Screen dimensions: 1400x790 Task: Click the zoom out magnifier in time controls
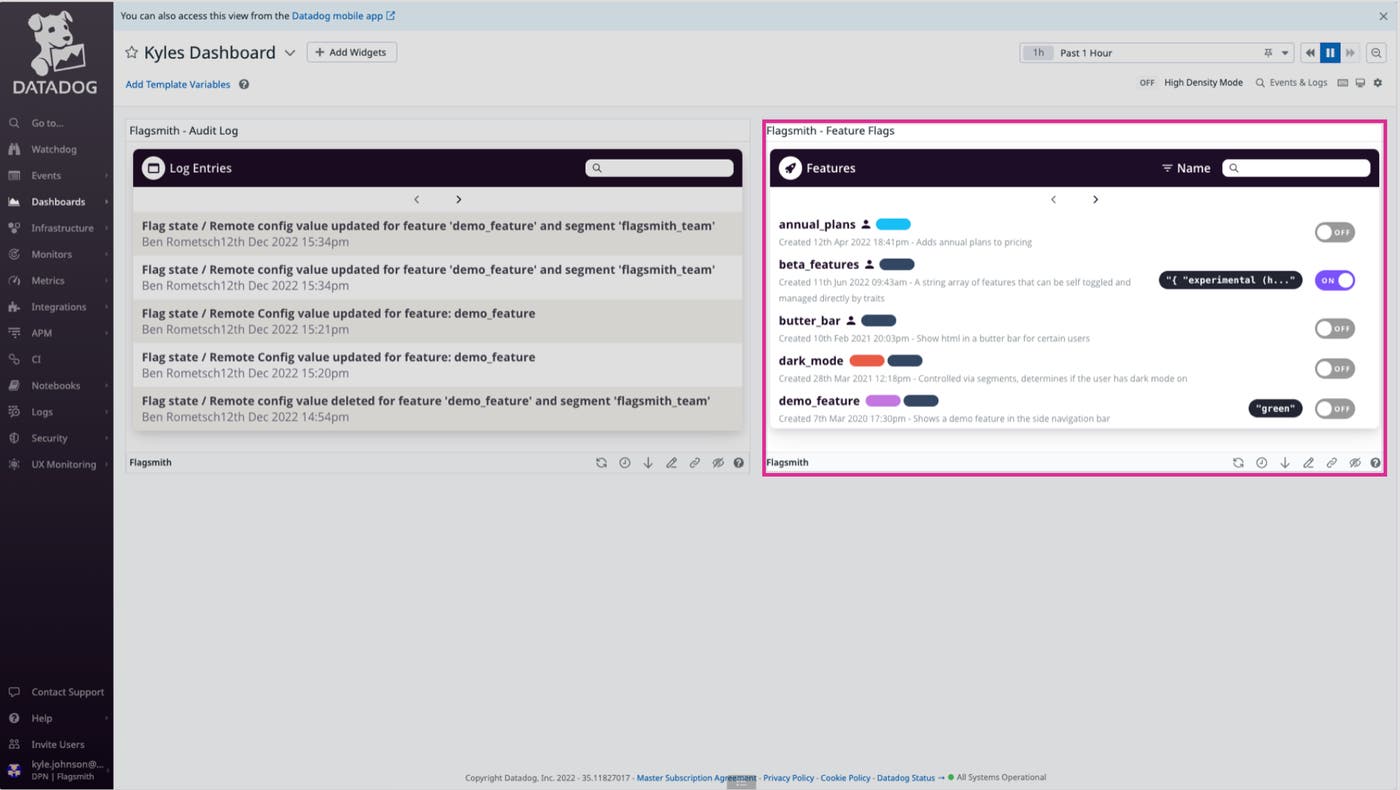(1377, 53)
